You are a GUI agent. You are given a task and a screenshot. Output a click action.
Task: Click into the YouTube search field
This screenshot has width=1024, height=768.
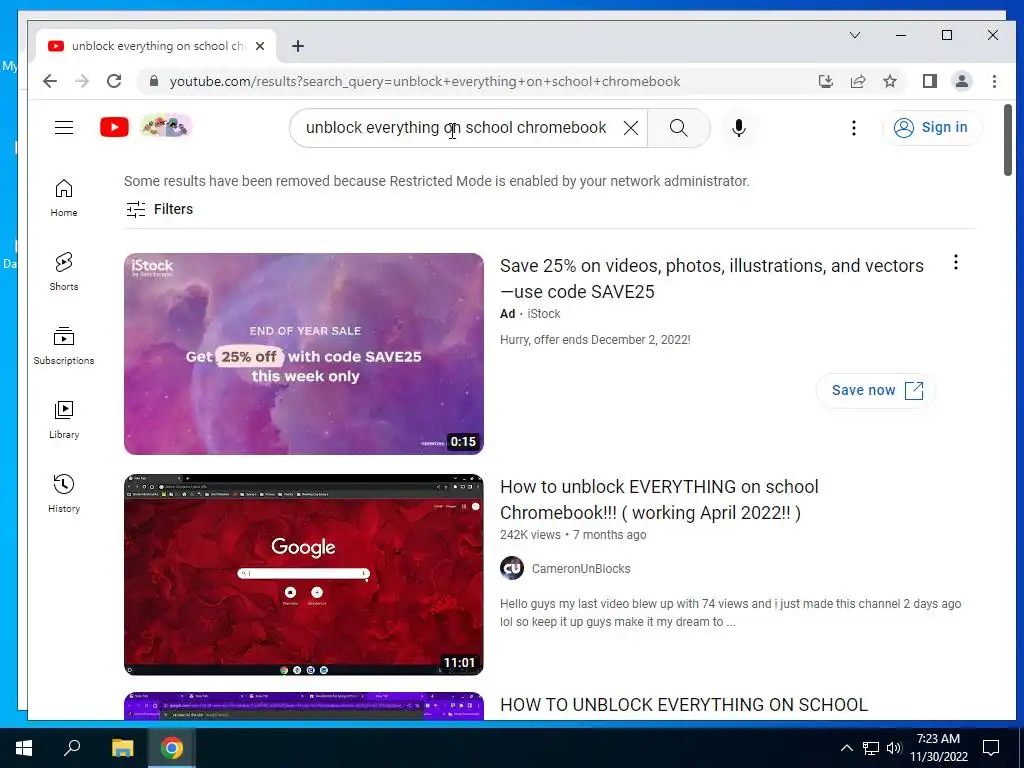[456, 128]
